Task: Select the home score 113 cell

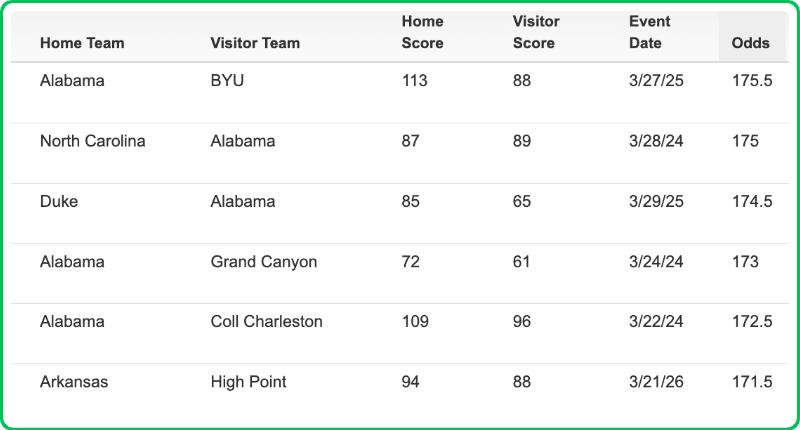Action: [414, 81]
